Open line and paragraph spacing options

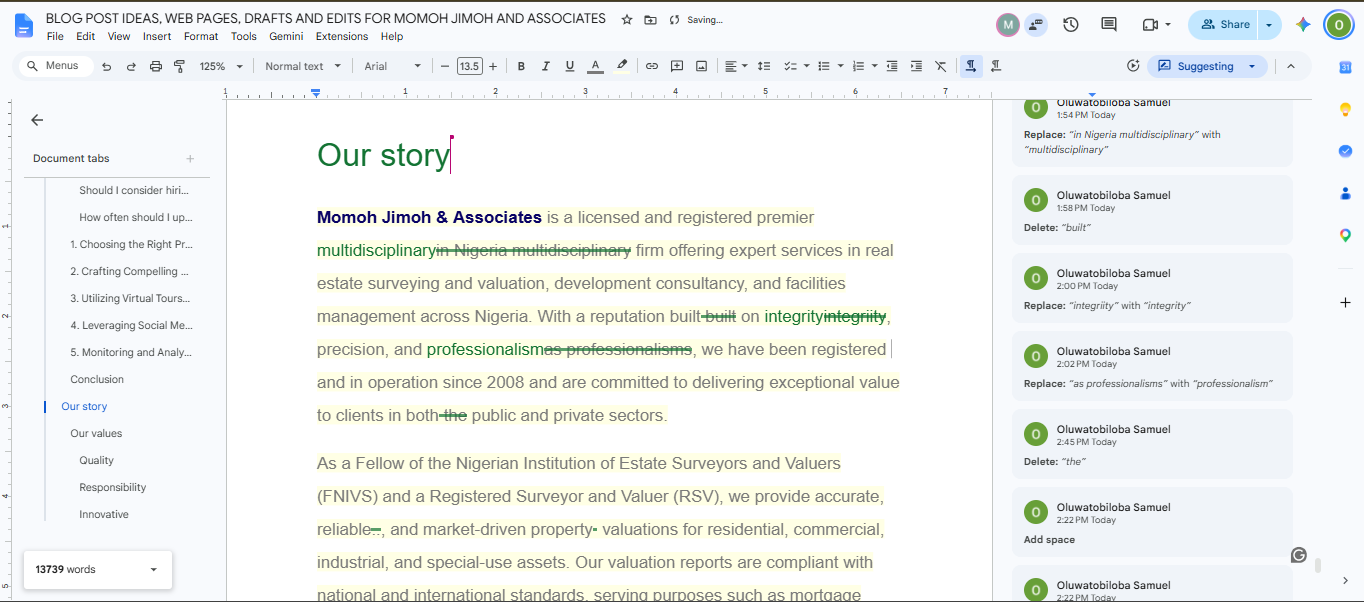764,66
